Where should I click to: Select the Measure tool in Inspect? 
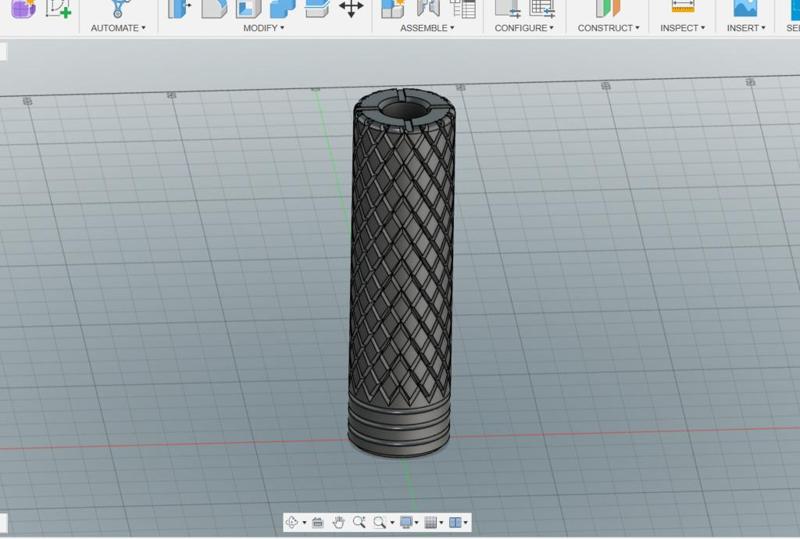683,7
